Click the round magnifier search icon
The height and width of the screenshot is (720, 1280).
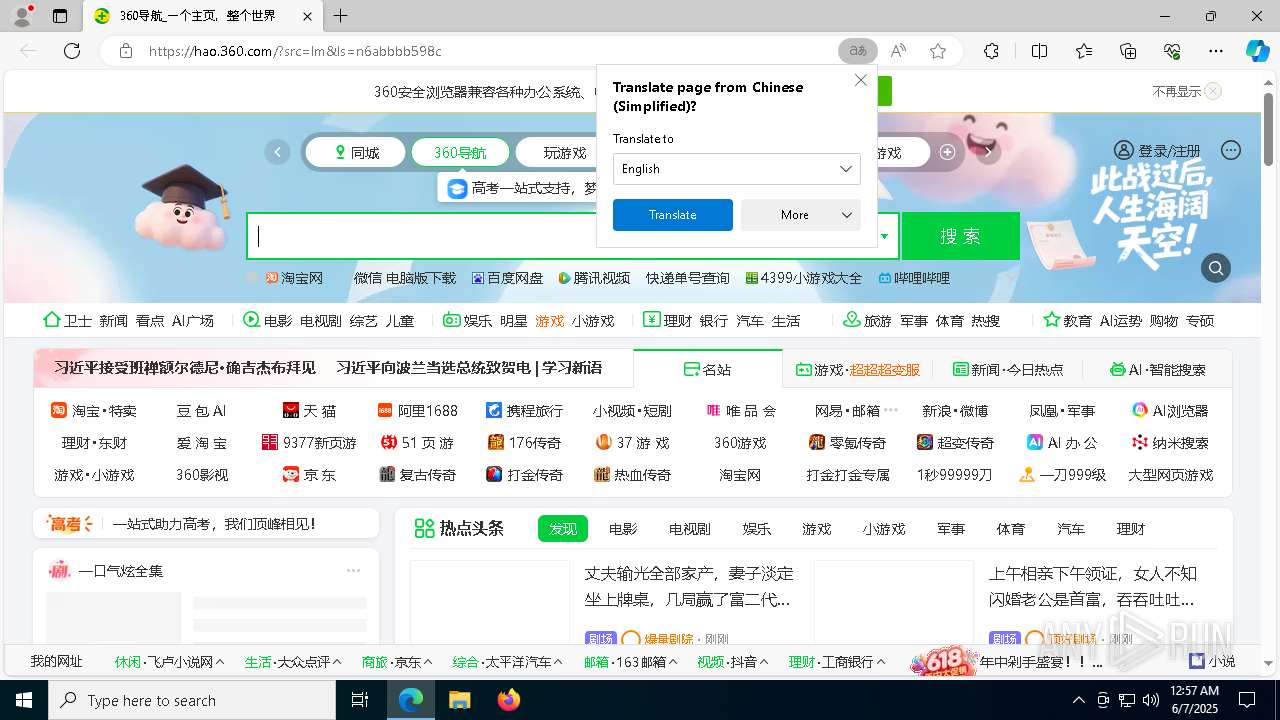click(1216, 268)
